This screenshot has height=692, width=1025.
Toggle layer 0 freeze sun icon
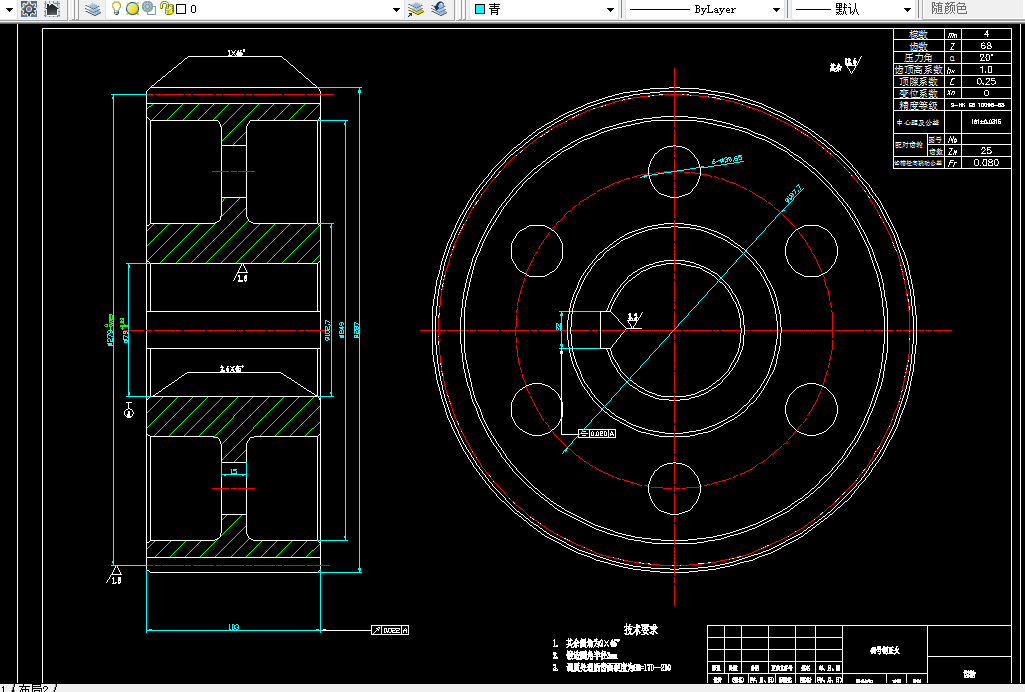click(x=132, y=8)
